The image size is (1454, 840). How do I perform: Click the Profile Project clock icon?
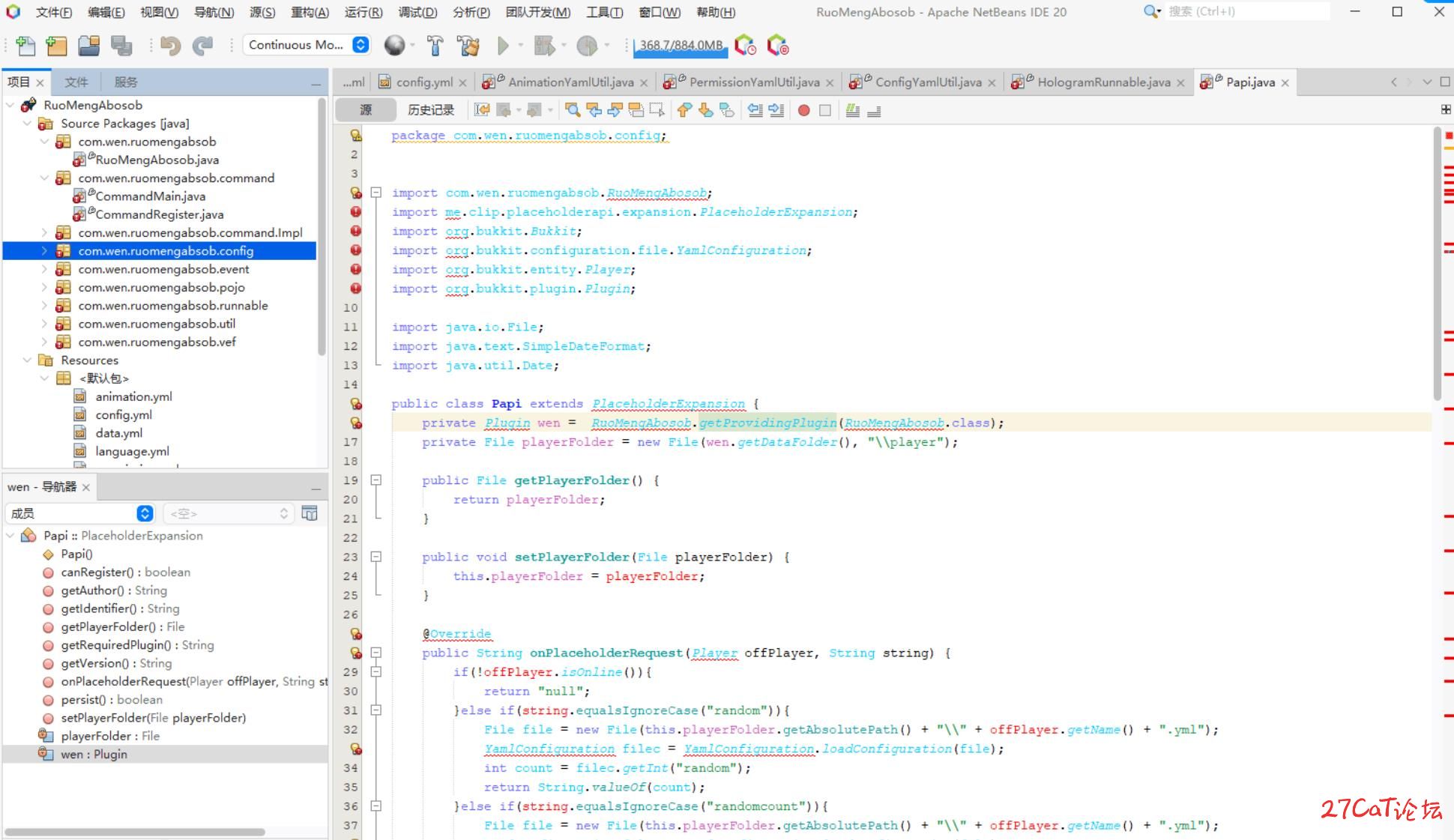coord(587,46)
